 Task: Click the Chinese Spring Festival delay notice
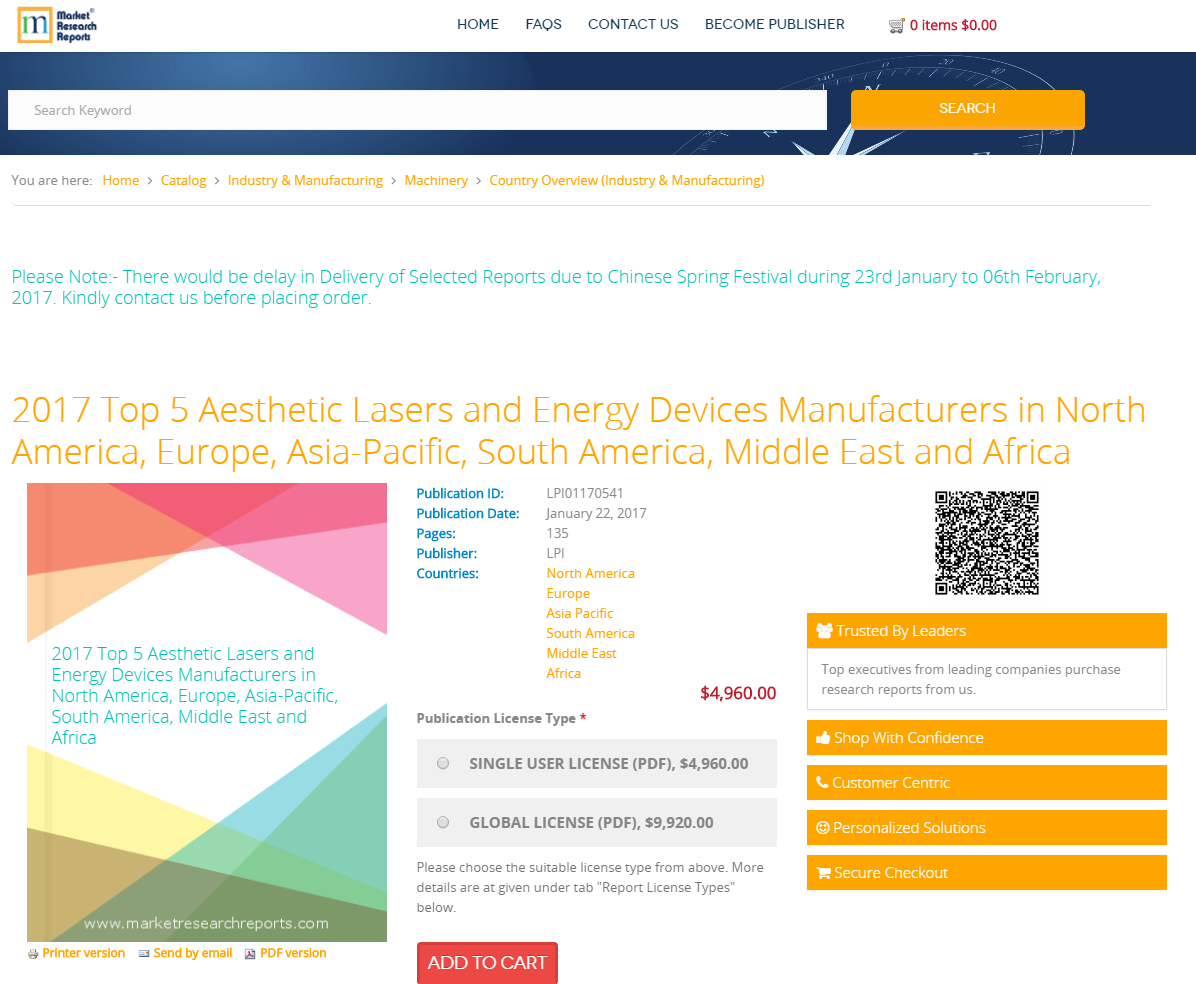(x=556, y=287)
